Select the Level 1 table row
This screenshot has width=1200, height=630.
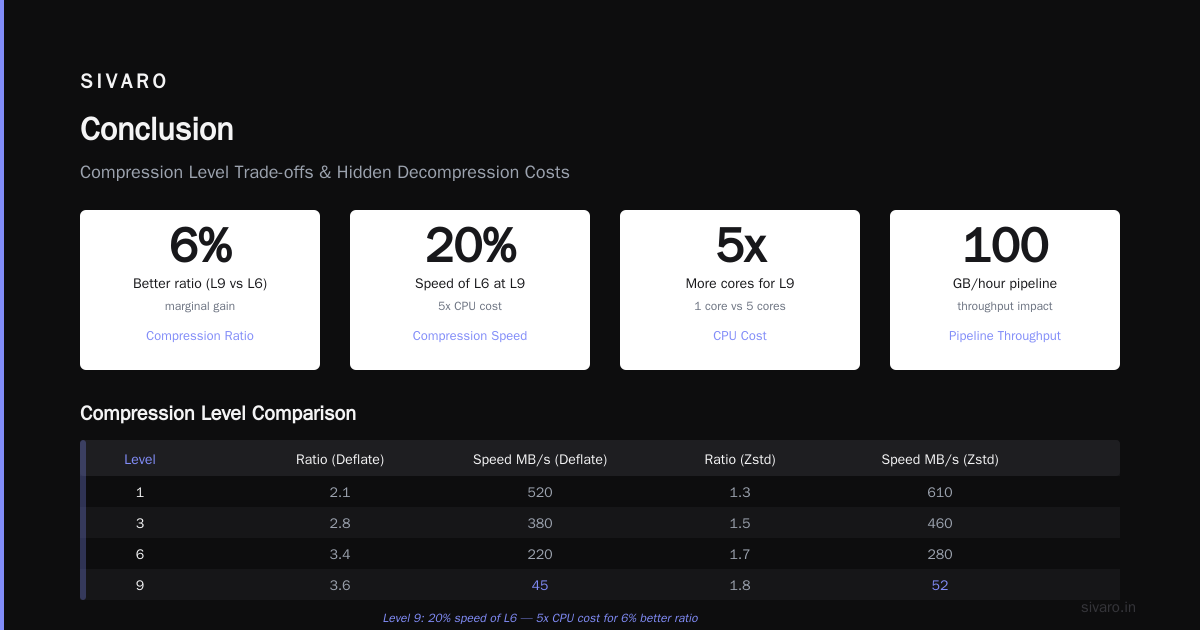pyautogui.click(x=603, y=492)
